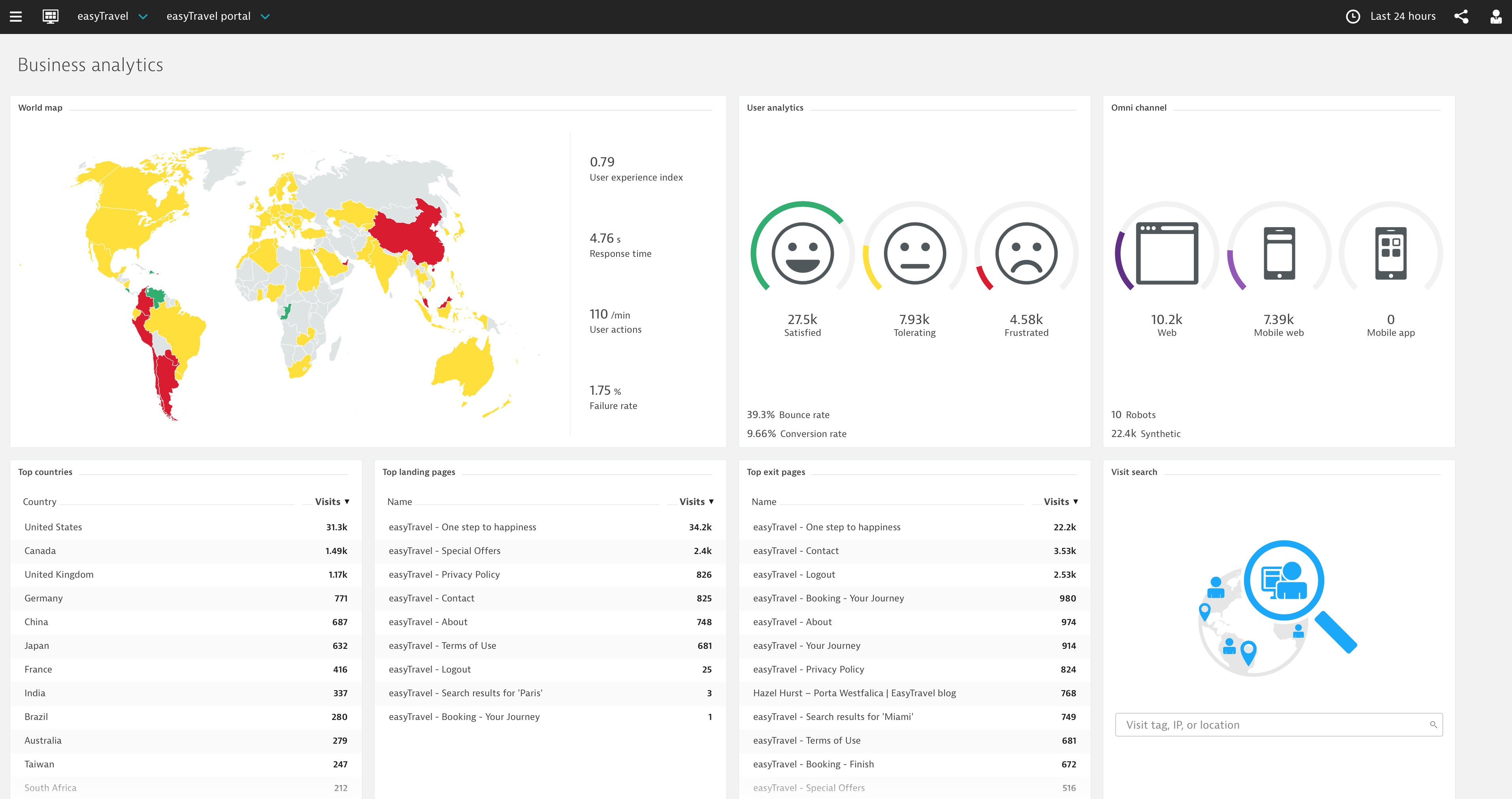
Task: Open the easyTravel breadcrumb
Action: (x=103, y=17)
